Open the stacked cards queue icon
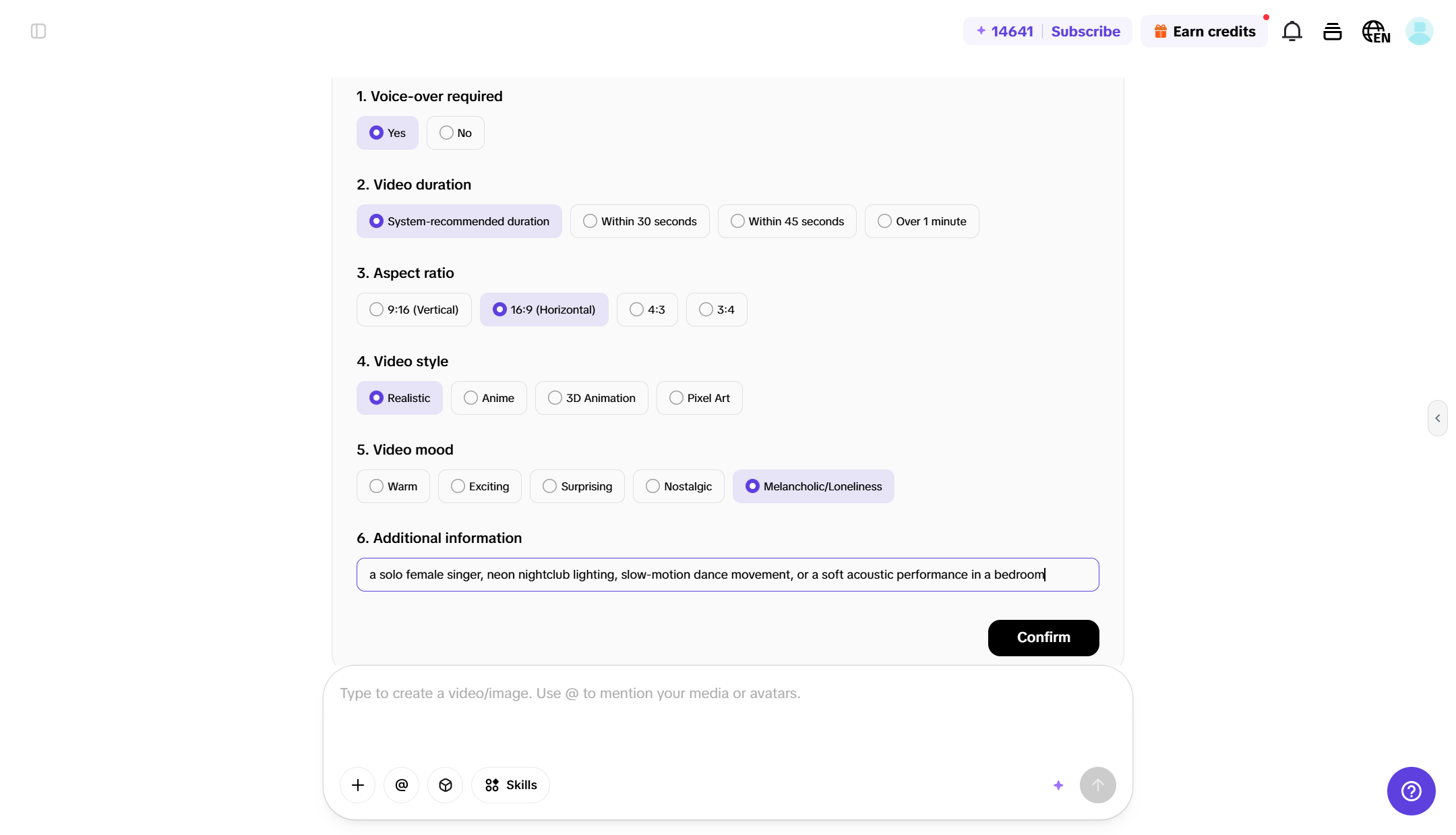The image size is (1456, 835). click(1333, 32)
